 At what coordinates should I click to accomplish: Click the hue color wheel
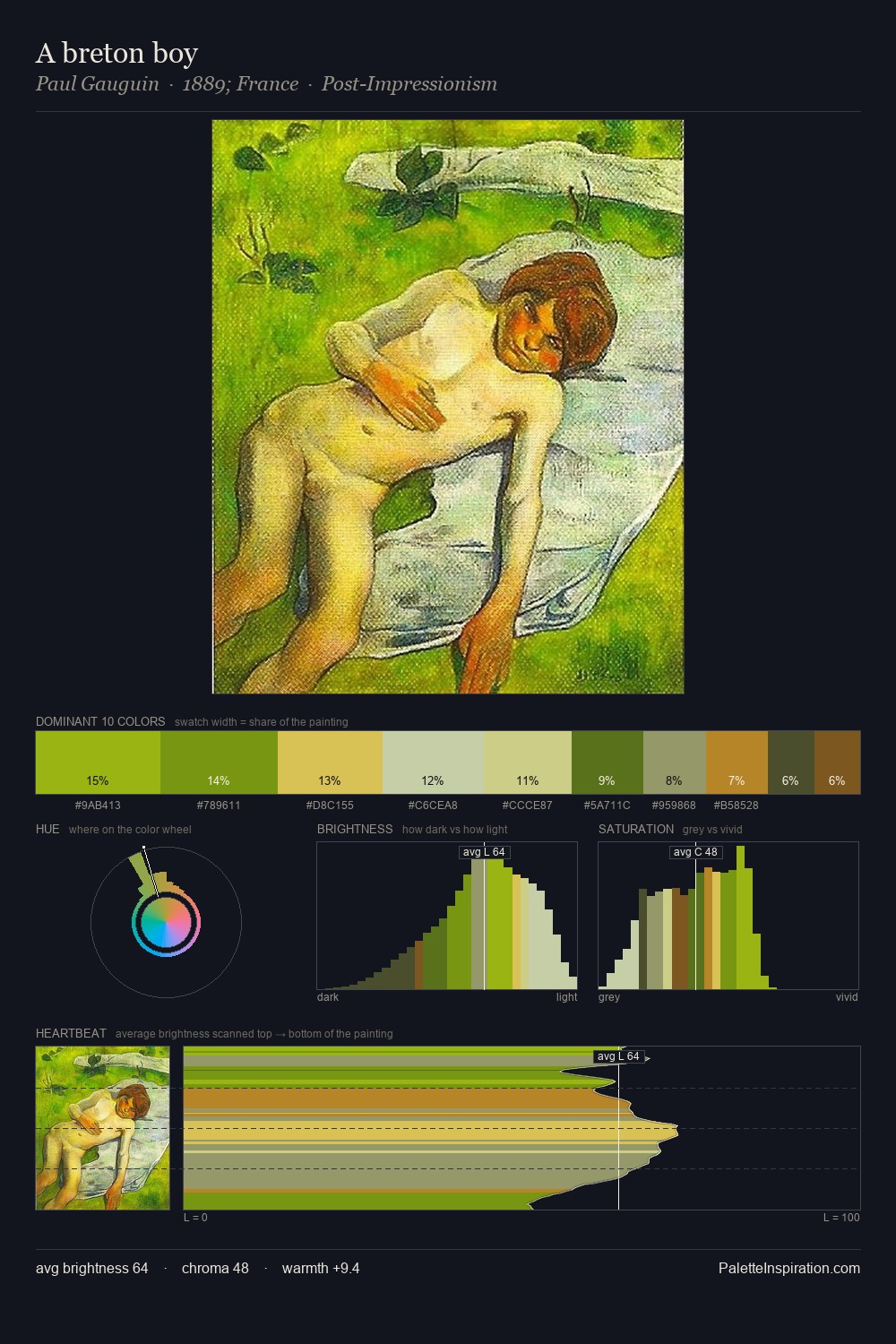pos(166,923)
